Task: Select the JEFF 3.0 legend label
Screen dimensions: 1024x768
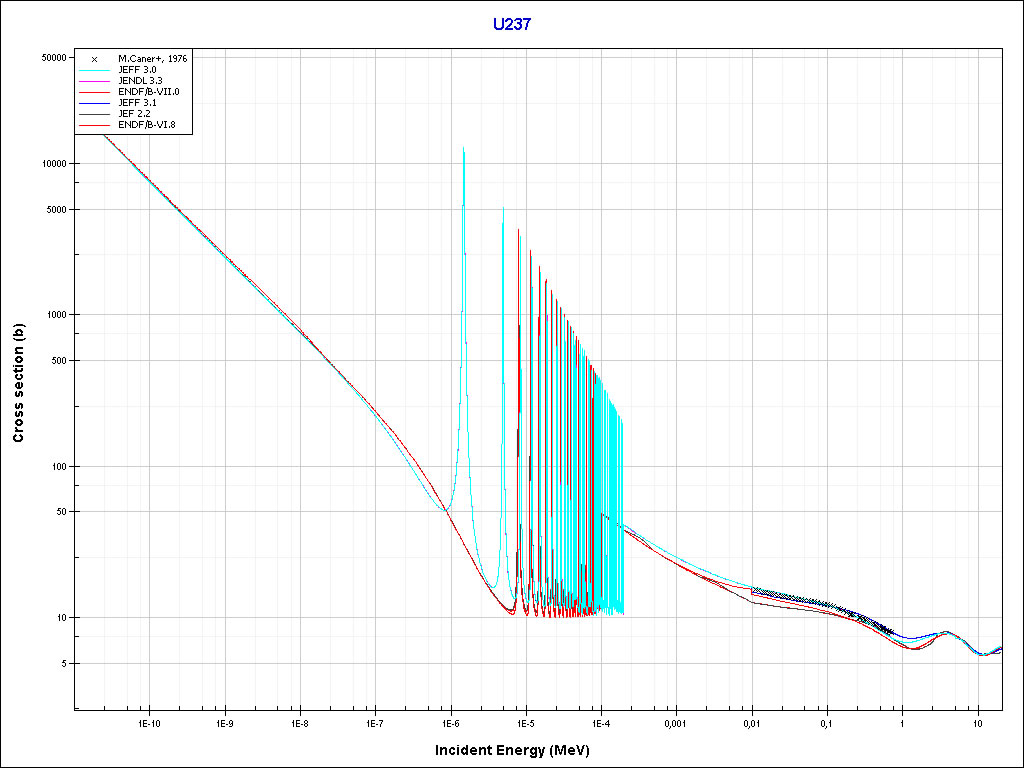Action: pyautogui.click(x=137, y=70)
